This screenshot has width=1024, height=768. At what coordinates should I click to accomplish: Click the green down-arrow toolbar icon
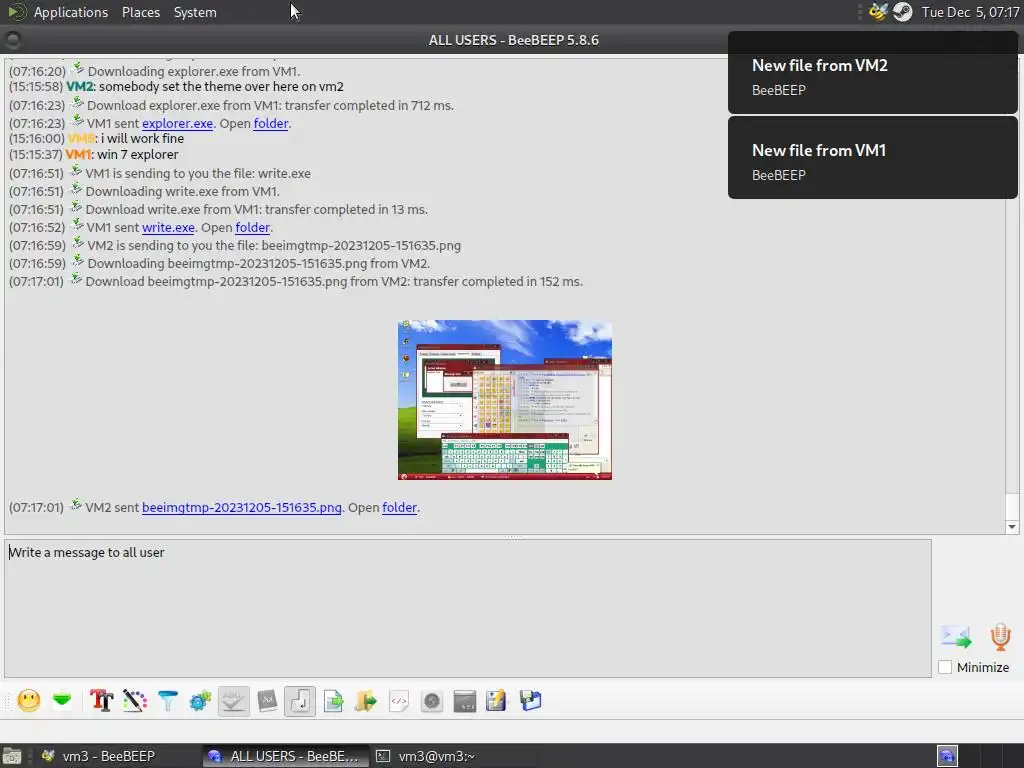[62, 701]
